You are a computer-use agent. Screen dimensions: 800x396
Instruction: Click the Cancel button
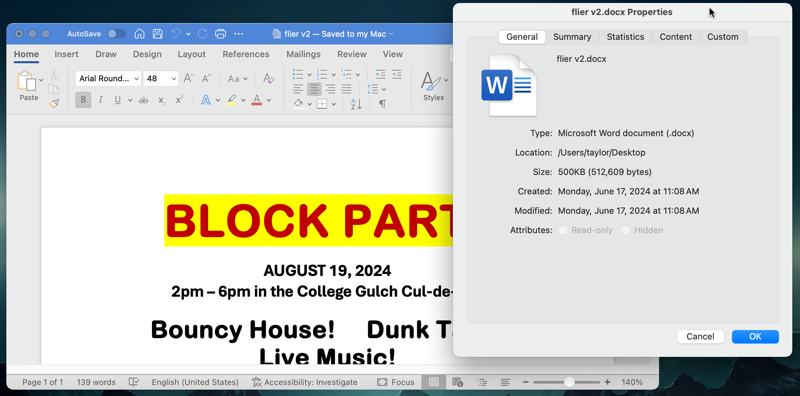coord(700,336)
